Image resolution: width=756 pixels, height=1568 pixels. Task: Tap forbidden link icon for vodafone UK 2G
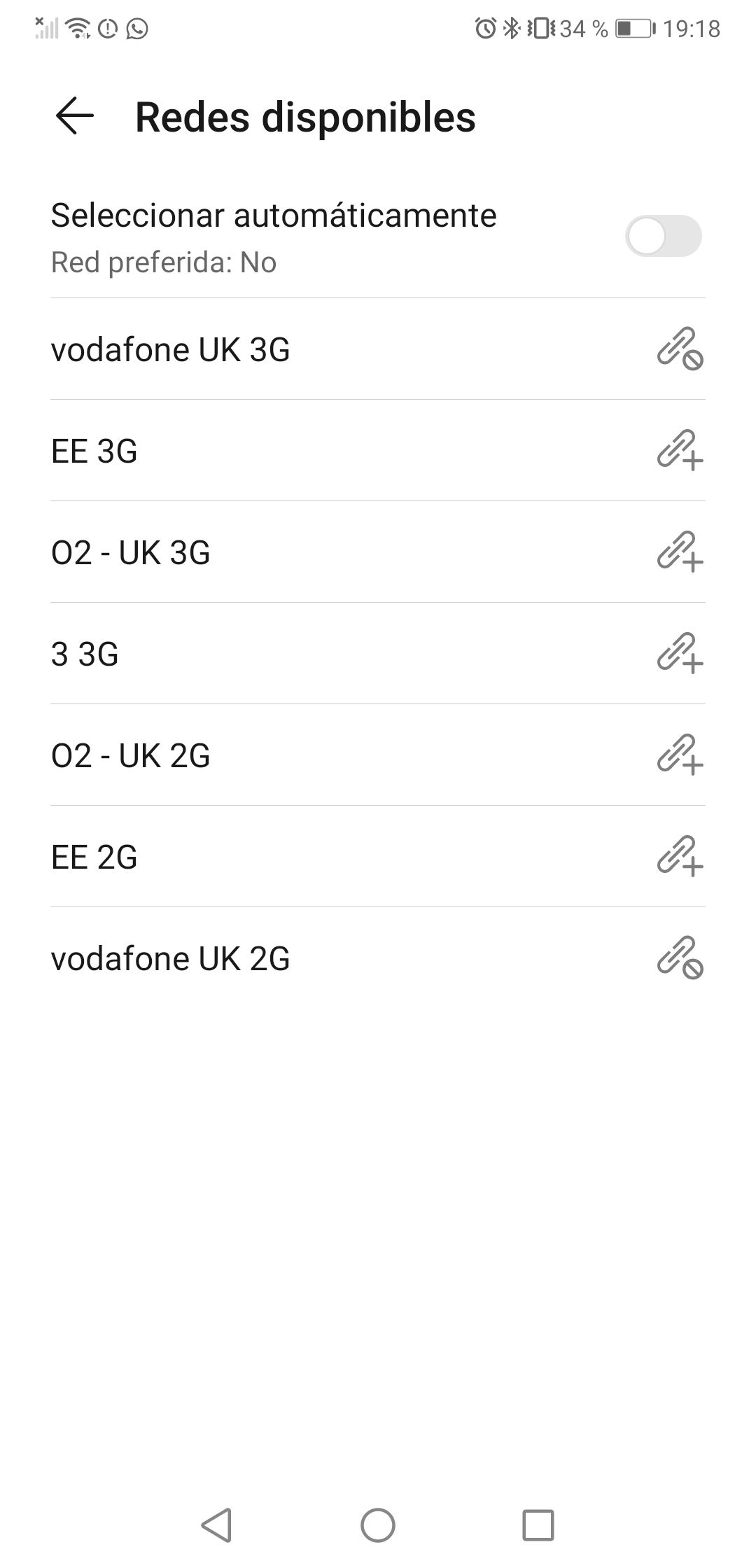(x=679, y=958)
